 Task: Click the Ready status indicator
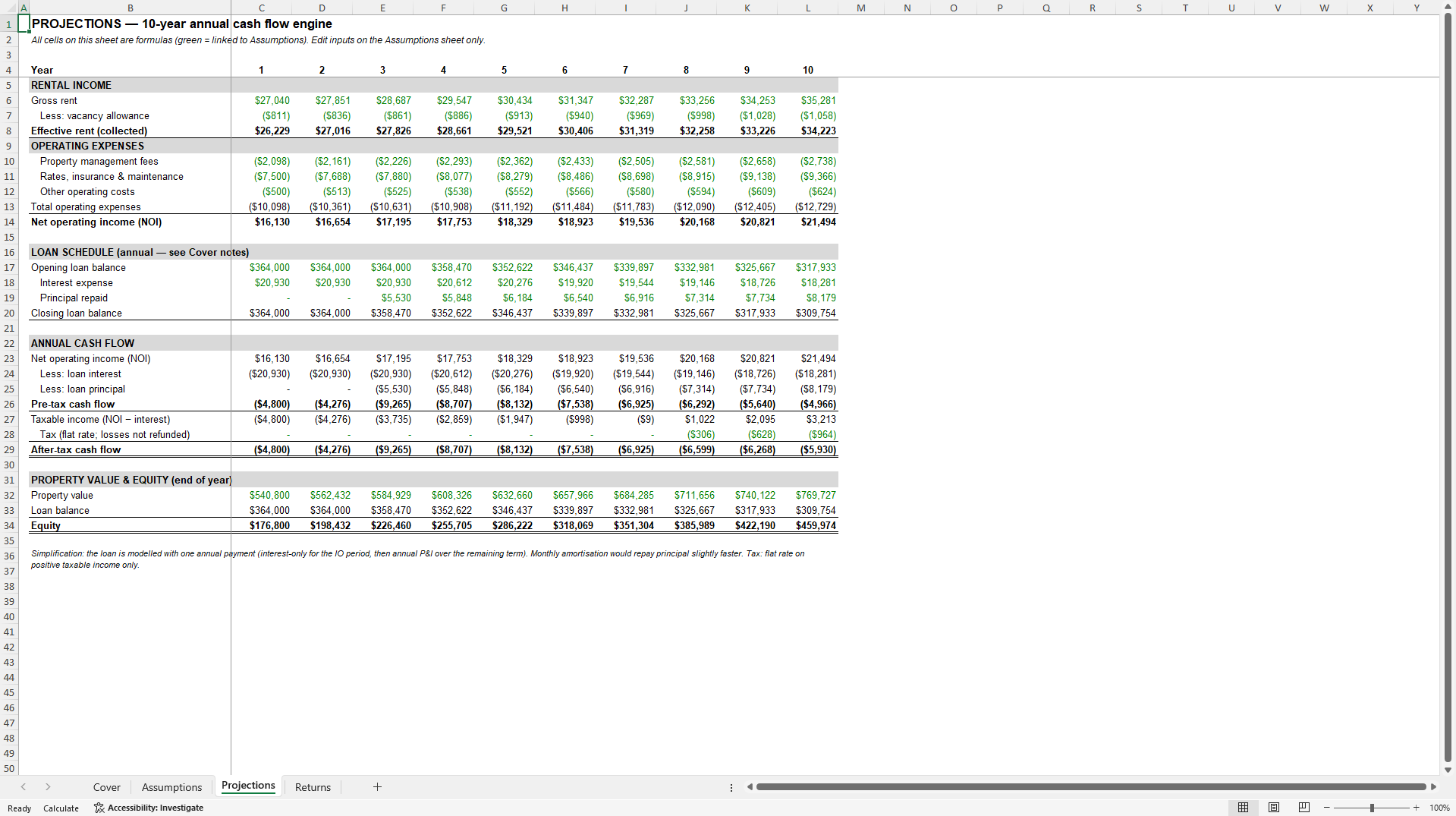pos(20,808)
